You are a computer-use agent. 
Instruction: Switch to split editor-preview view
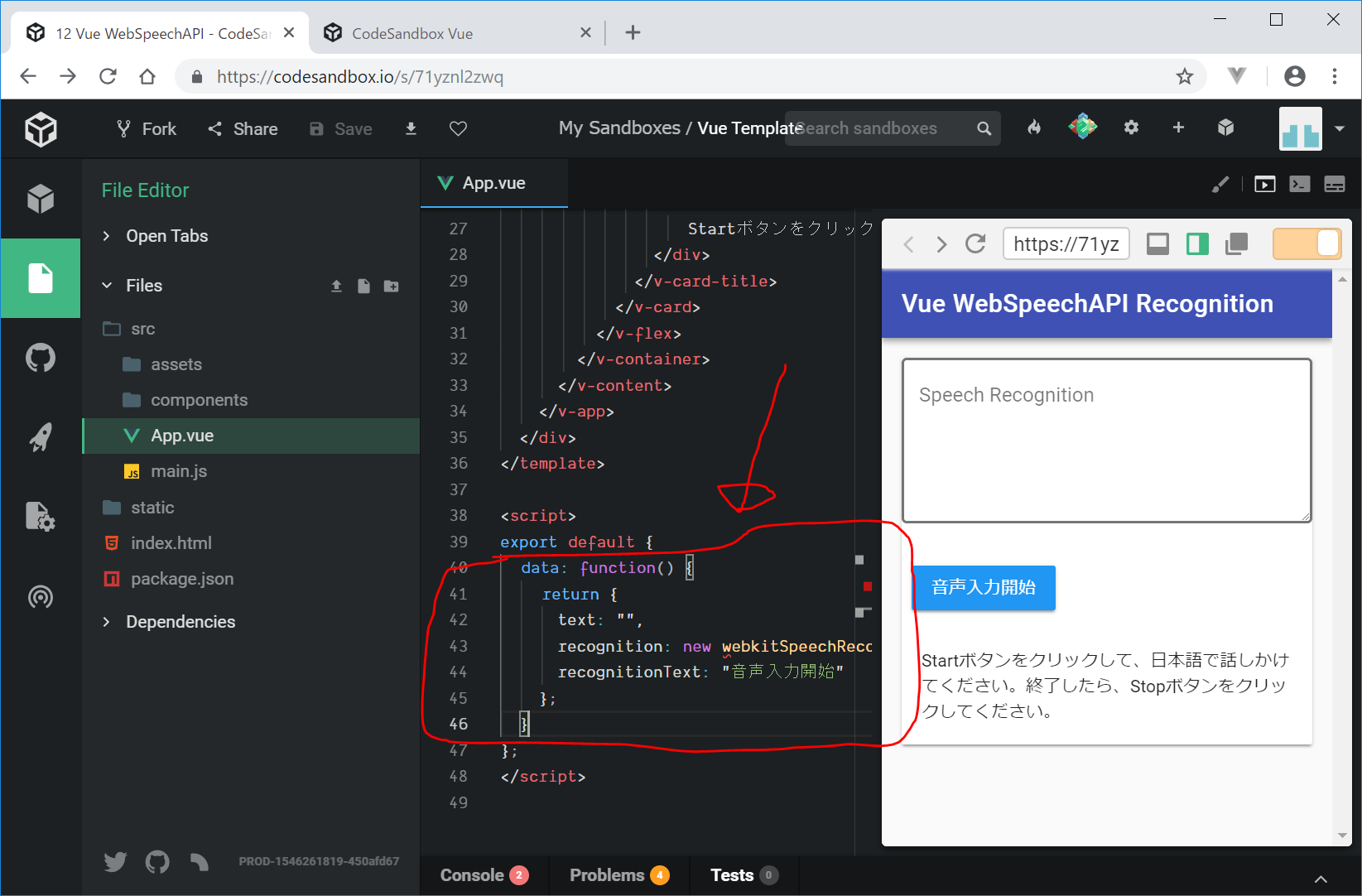[x=1197, y=243]
